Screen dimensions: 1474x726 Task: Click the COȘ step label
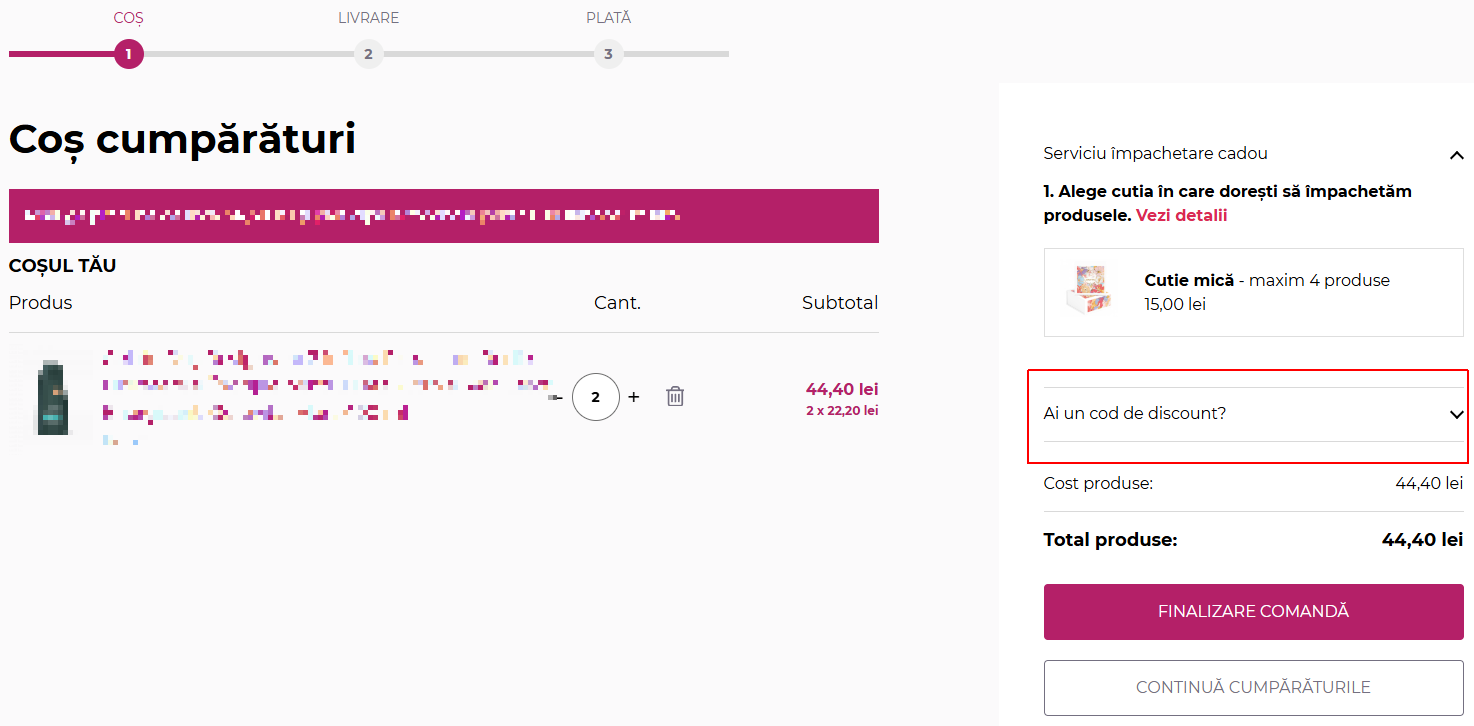129,18
